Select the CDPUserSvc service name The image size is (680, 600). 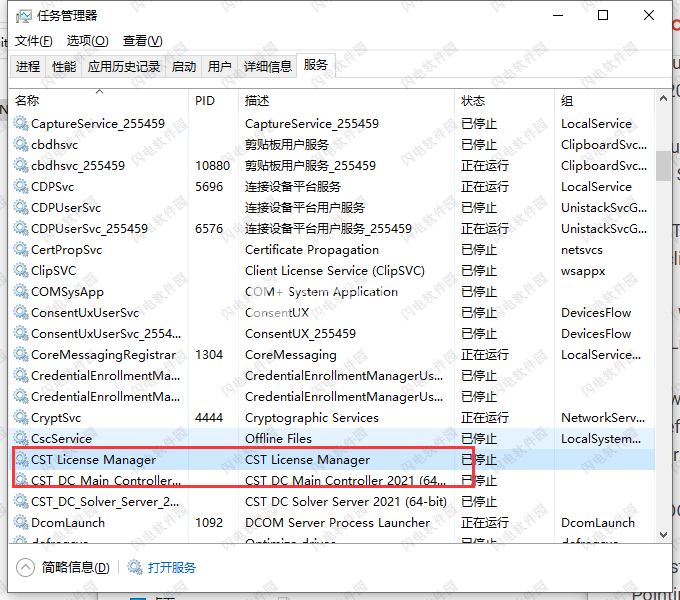(x=66, y=208)
